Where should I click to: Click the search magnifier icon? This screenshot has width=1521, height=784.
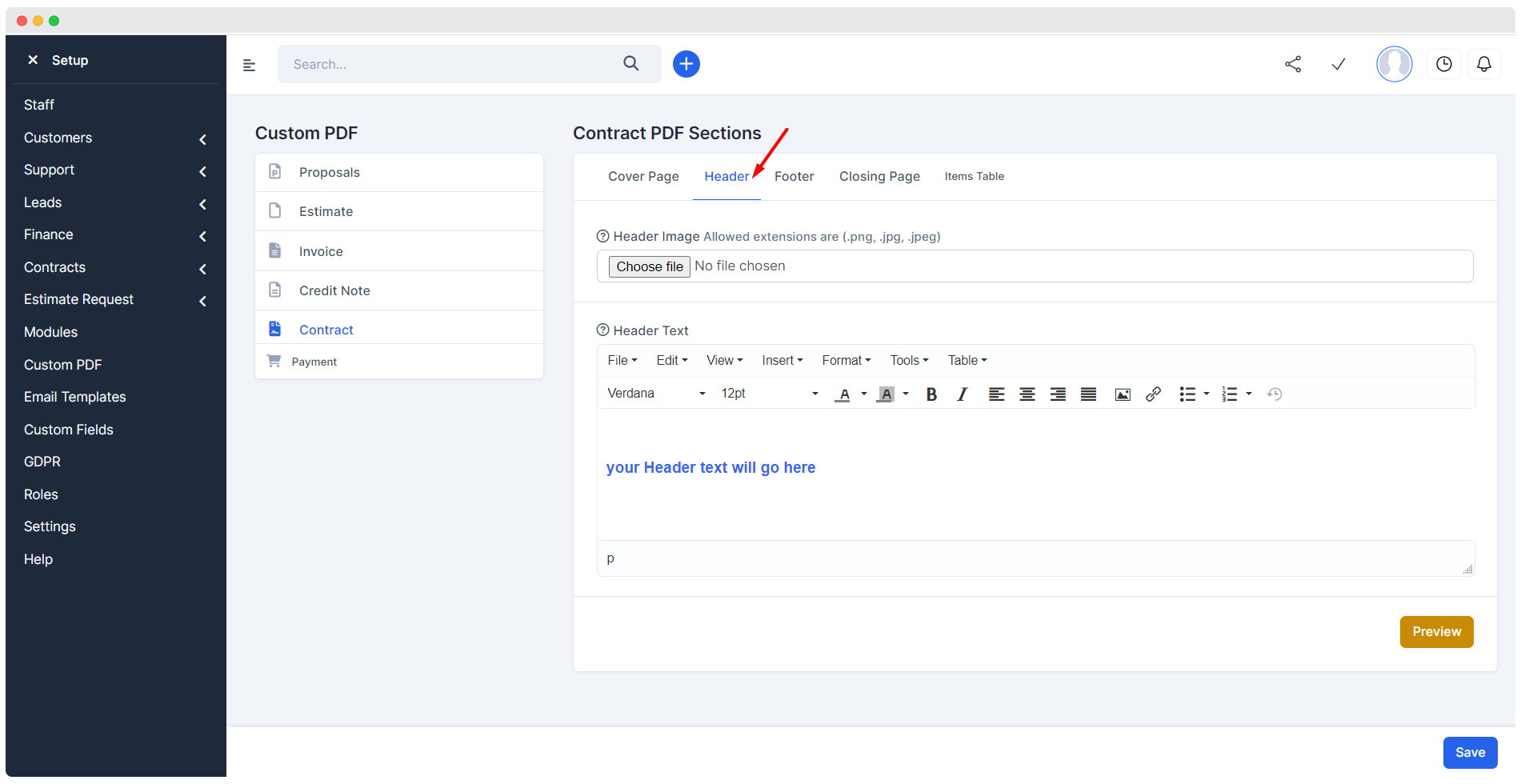pyautogui.click(x=631, y=63)
